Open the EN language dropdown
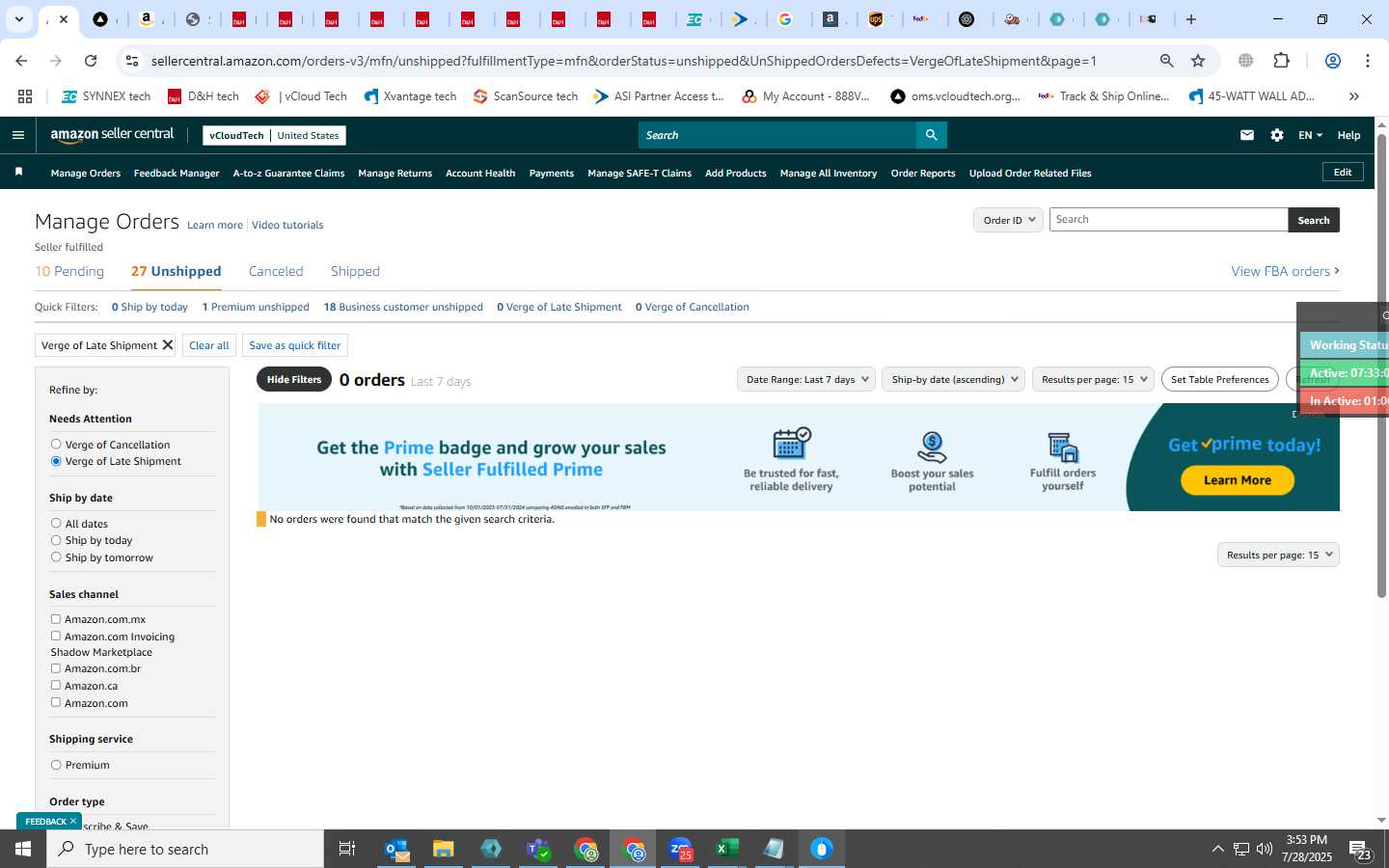 click(x=1310, y=135)
